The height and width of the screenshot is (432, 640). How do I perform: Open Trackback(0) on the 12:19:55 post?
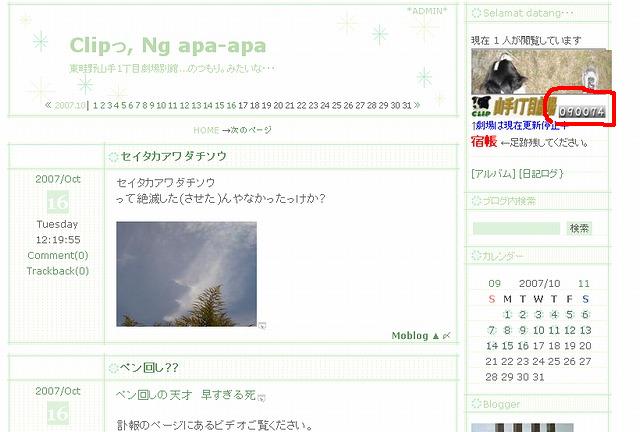(58, 271)
